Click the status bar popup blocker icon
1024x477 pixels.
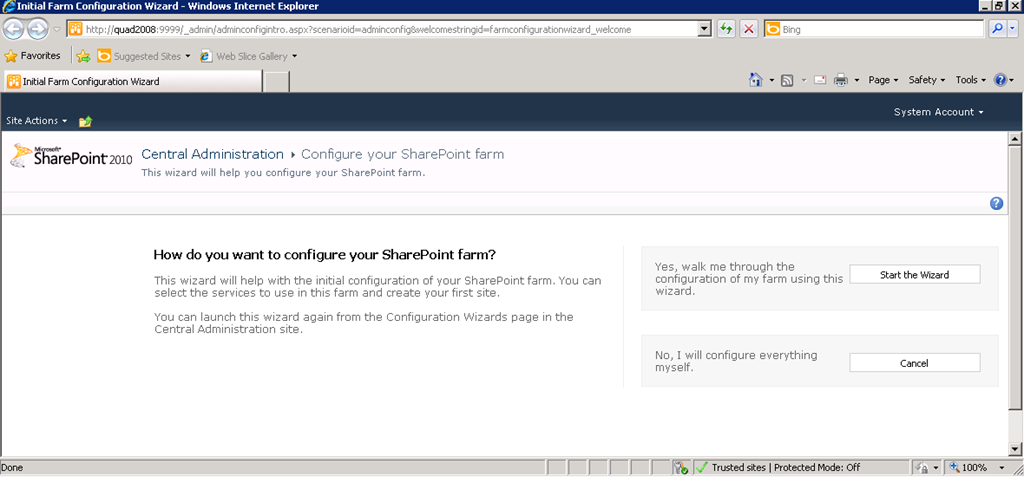682,468
